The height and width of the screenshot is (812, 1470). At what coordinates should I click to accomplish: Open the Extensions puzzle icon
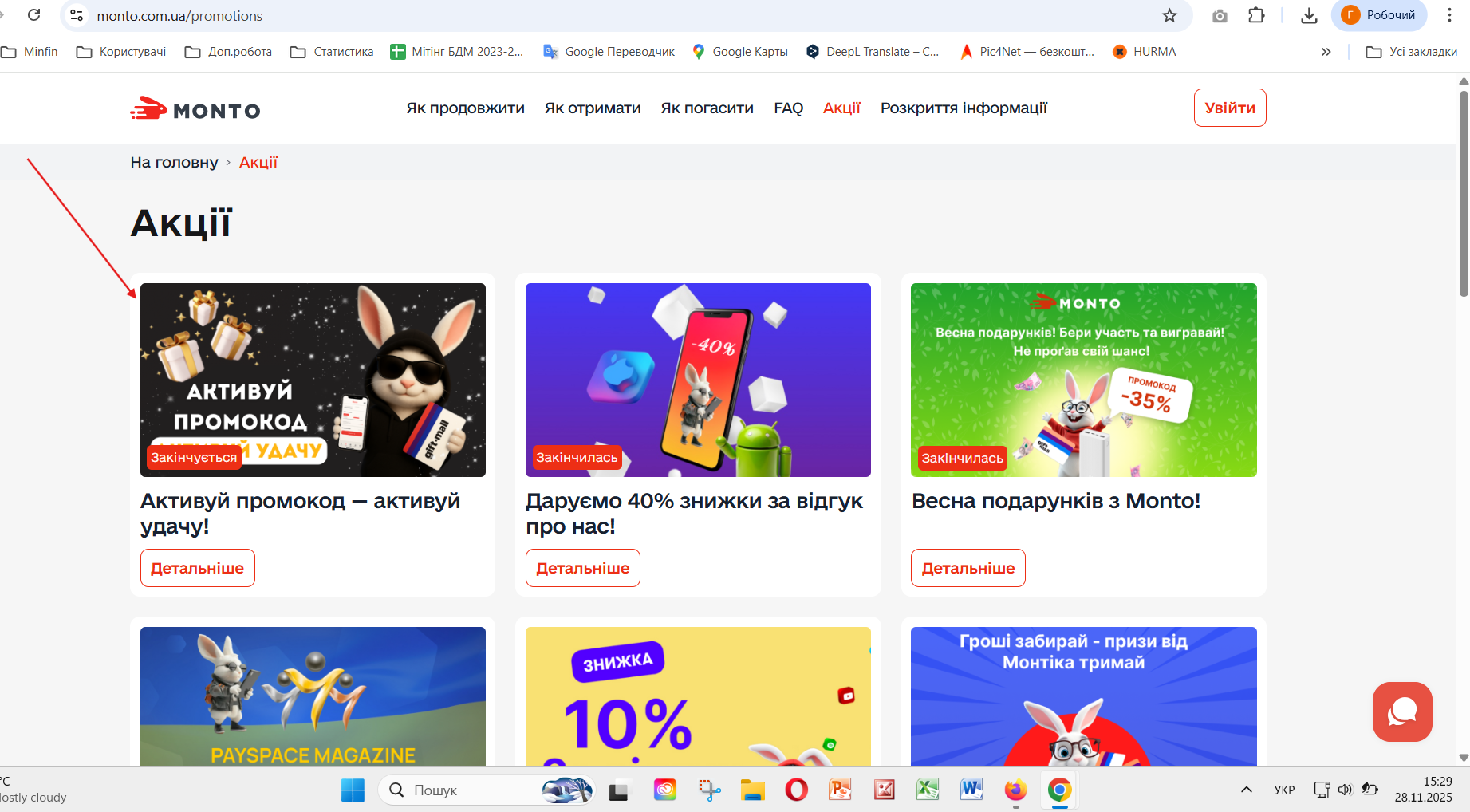click(1256, 15)
